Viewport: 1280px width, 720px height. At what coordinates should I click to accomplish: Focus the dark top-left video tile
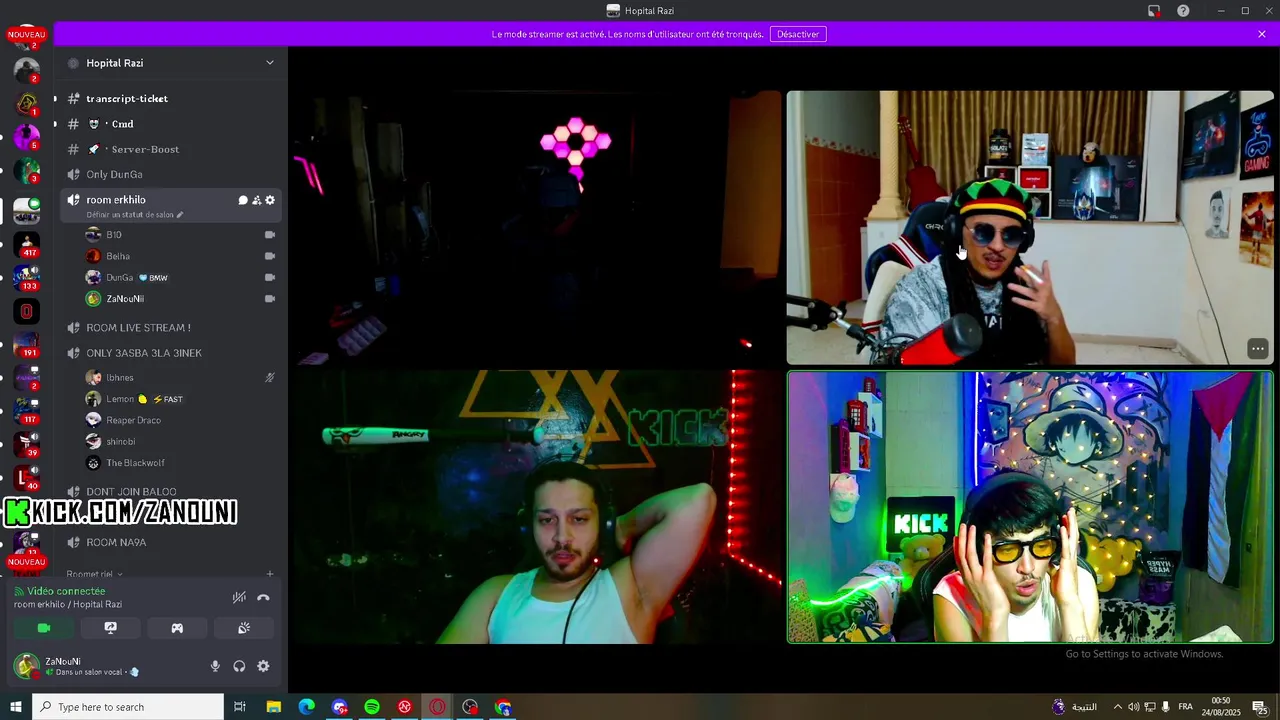click(x=535, y=228)
